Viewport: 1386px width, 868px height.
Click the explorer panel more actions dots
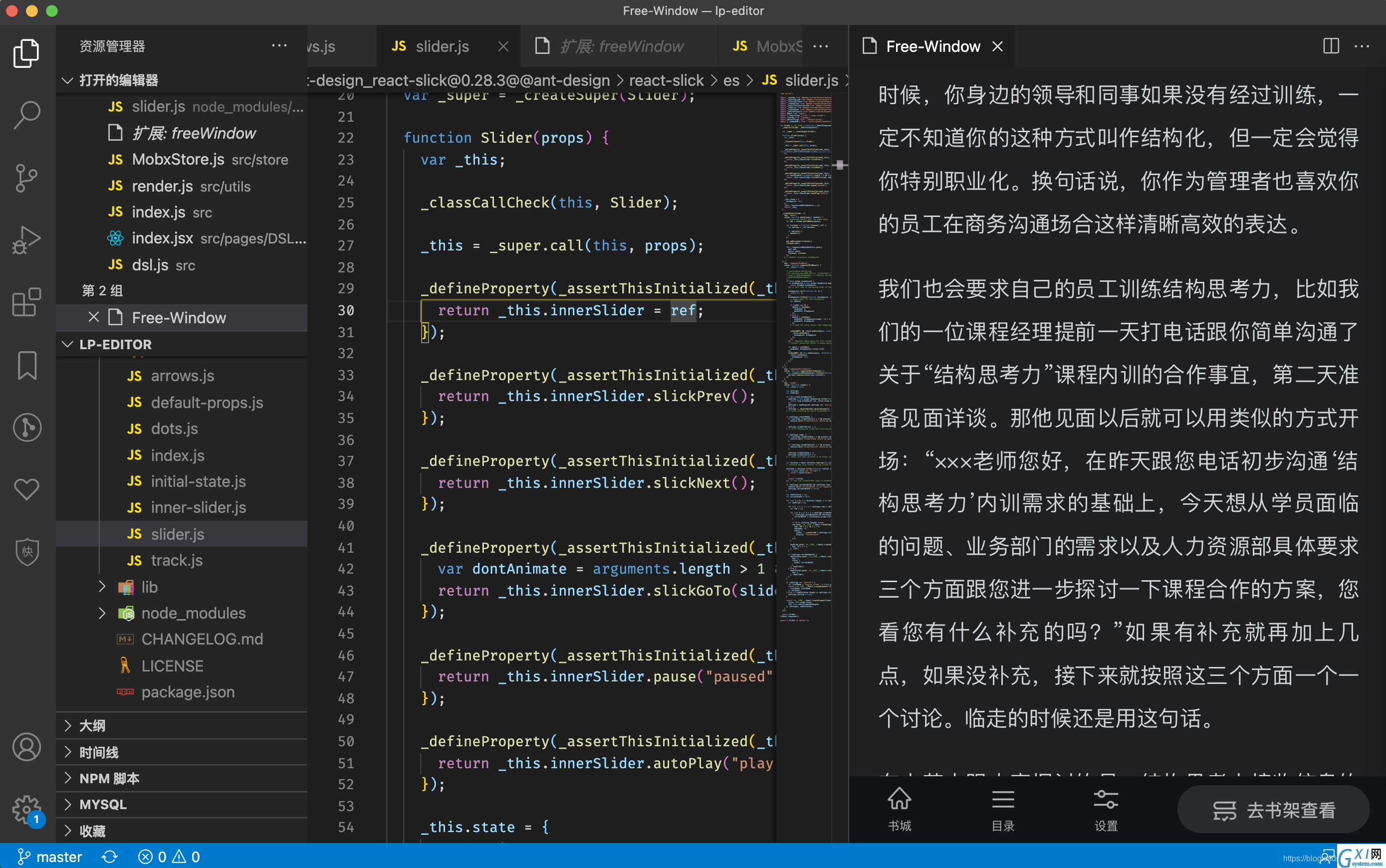[x=279, y=46]
